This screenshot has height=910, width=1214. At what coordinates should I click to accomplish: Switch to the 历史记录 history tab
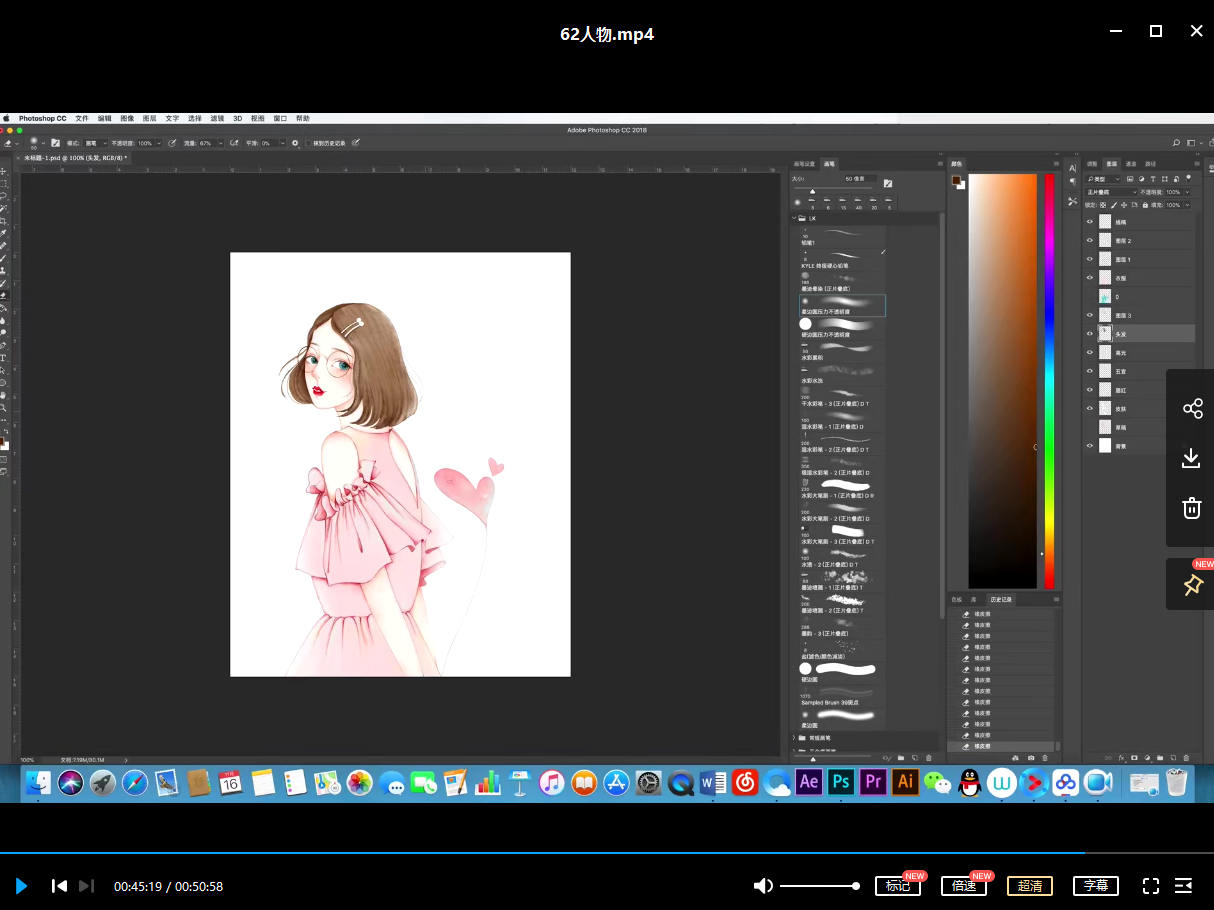tap(1001, 600)
